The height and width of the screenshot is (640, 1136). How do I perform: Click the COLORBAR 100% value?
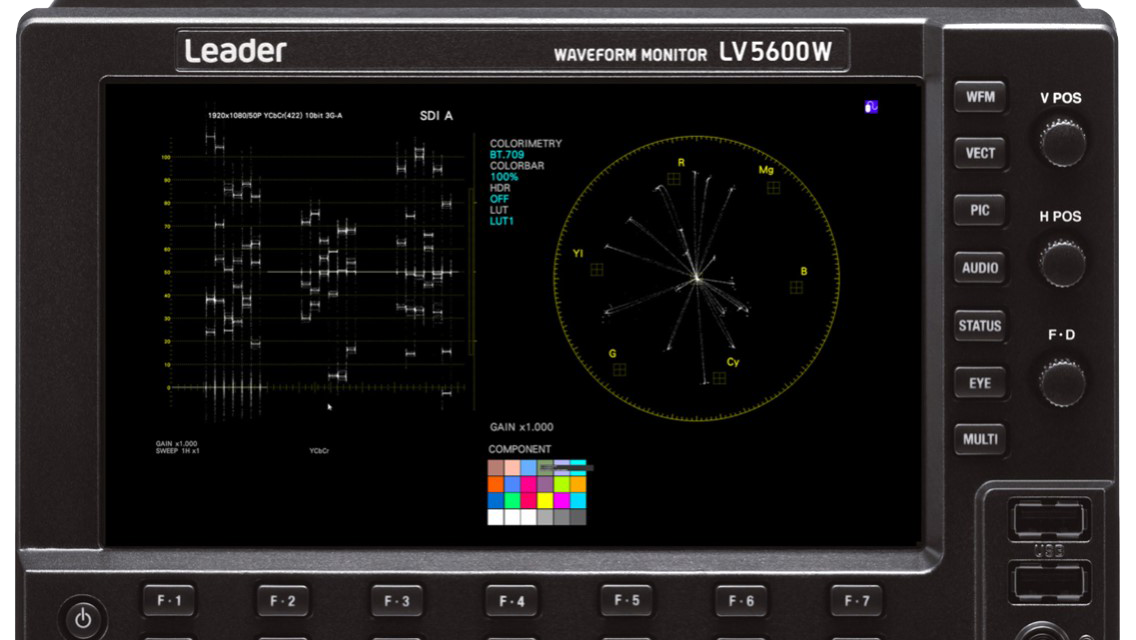tap(504, 176)
